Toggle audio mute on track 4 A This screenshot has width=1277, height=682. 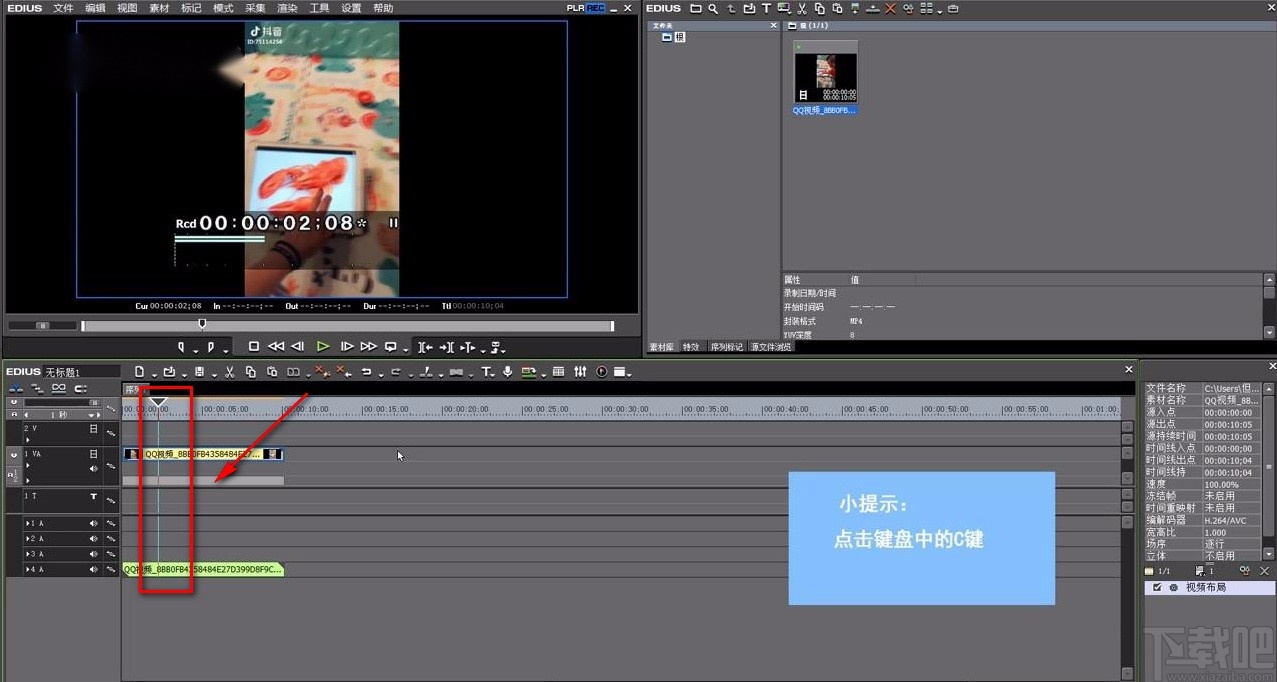[93, 569]
